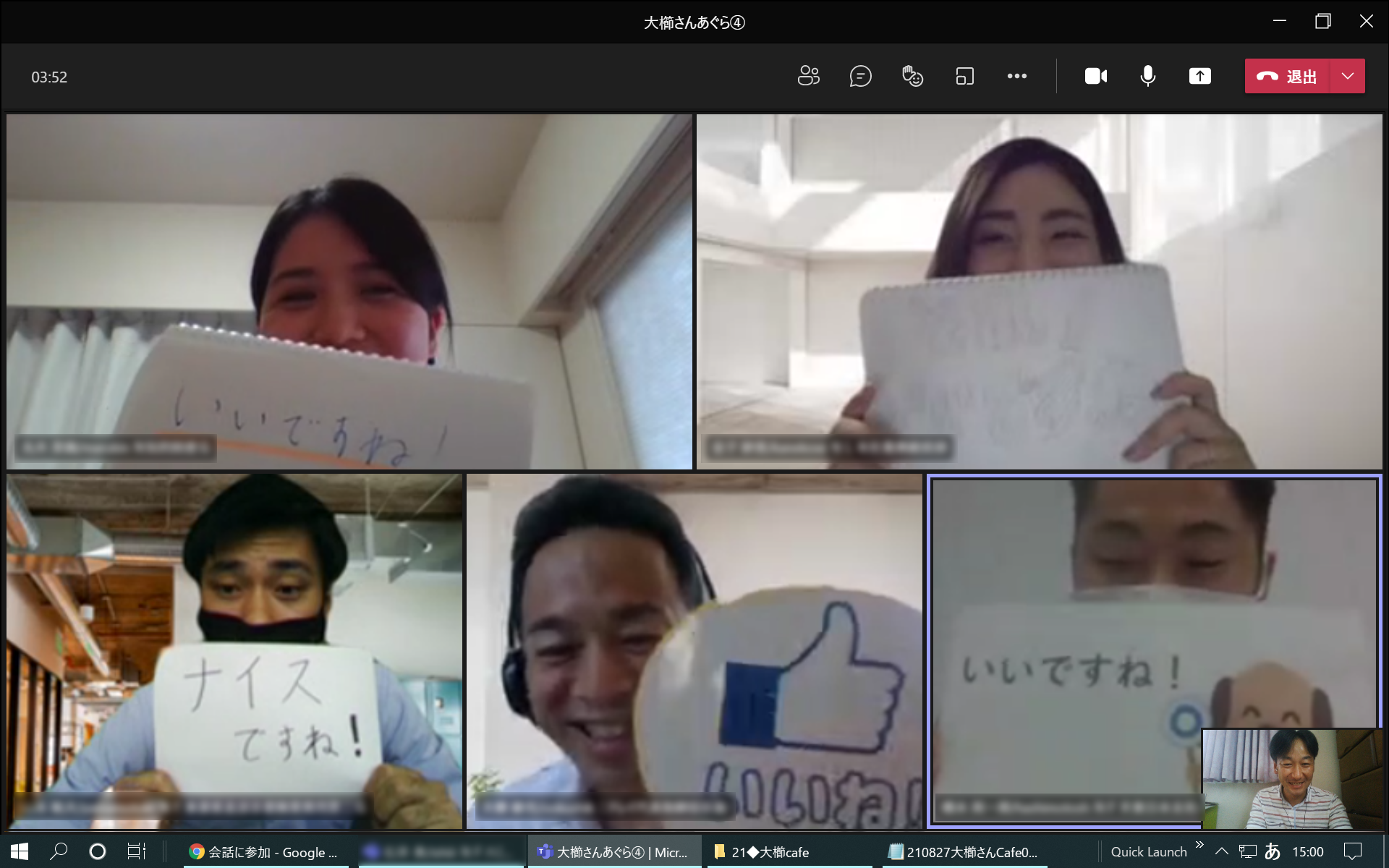Open the Windows Task View icon
The image size is (1389, 868).
click(x=136, y=851)
